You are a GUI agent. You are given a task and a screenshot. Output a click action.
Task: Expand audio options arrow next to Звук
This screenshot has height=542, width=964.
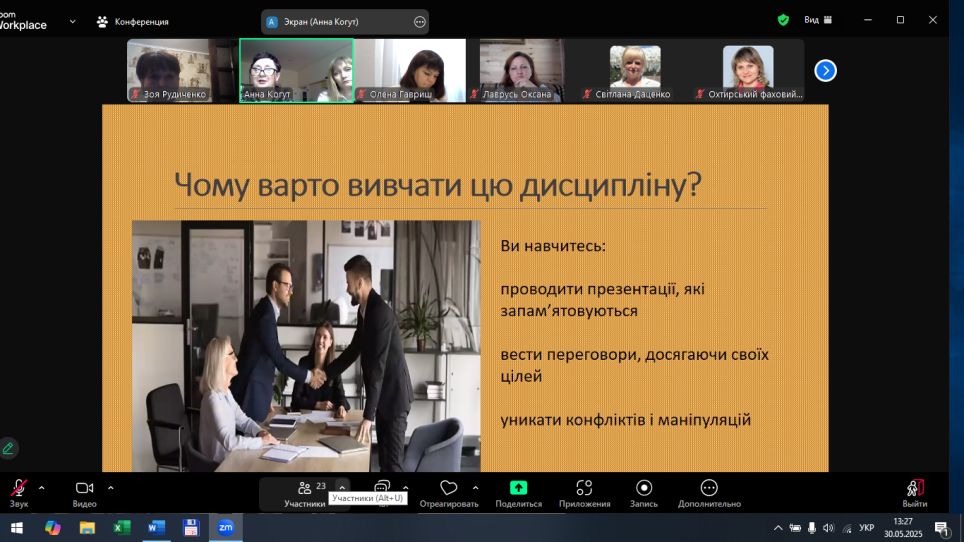[x=42, y=488]
